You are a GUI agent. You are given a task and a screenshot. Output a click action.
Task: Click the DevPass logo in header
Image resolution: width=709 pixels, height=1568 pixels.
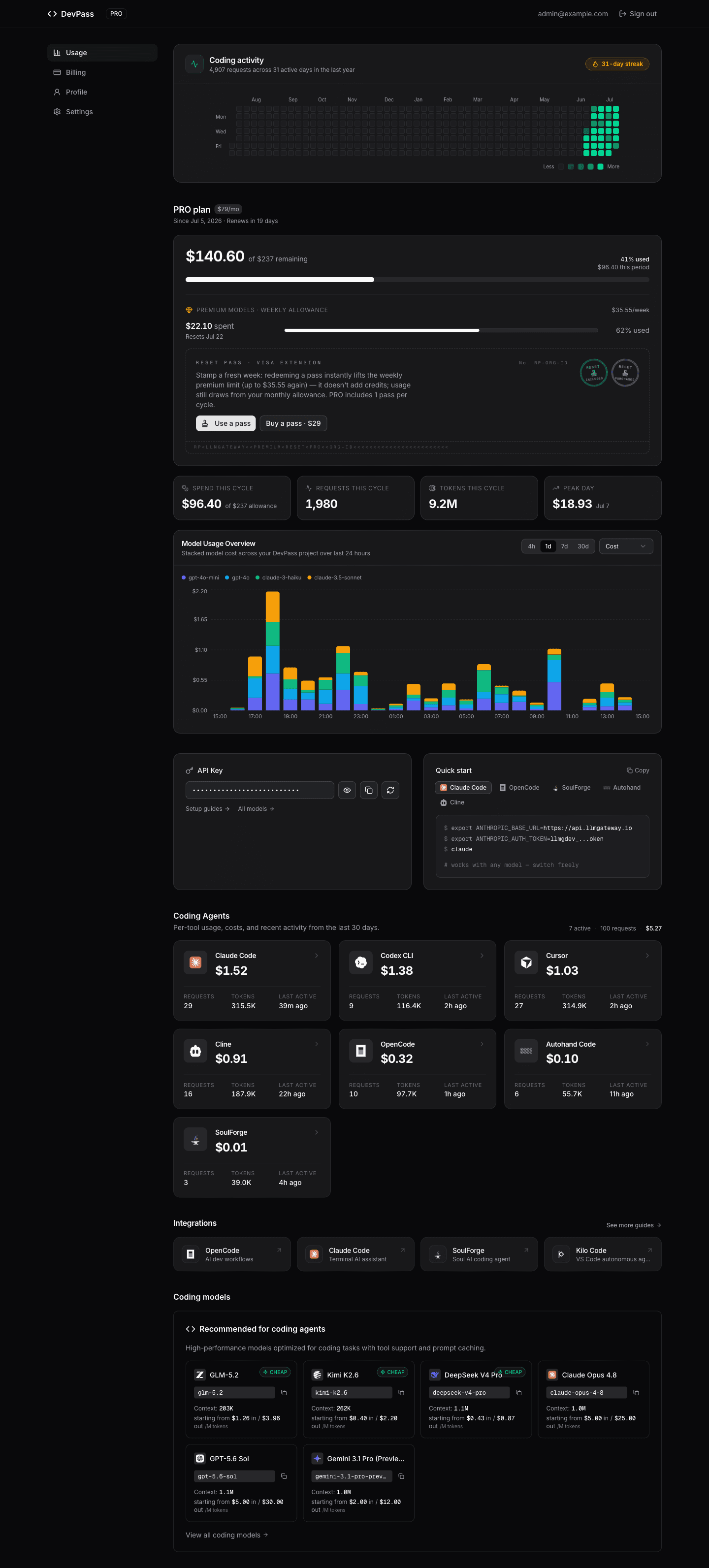coord(70,13)
